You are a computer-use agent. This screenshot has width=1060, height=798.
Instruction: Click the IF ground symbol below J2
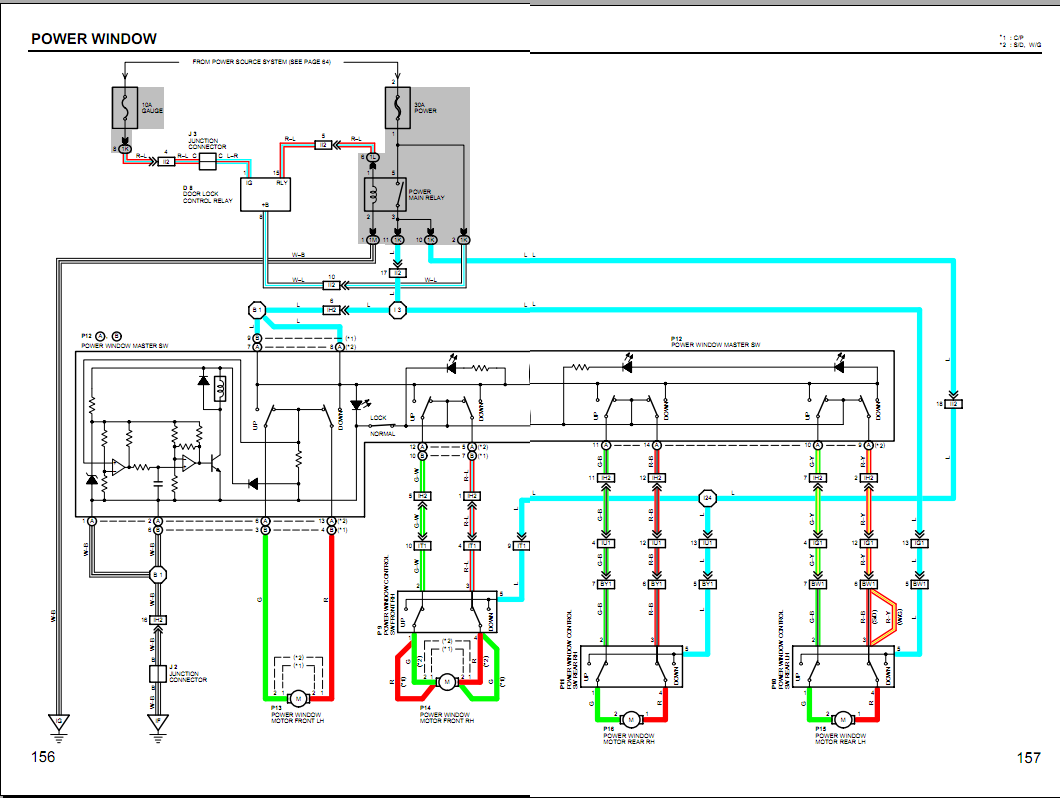pyautogui.click(x=157, y=722)
